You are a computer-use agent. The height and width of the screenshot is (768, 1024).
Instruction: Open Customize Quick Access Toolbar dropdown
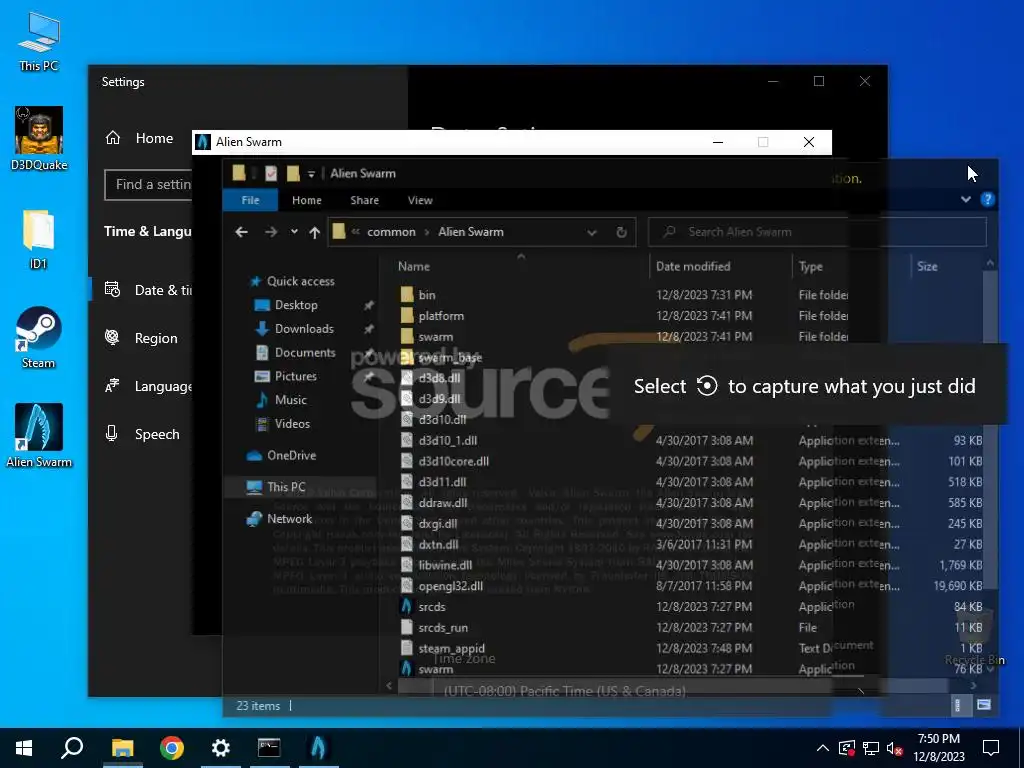pos(311,174)
